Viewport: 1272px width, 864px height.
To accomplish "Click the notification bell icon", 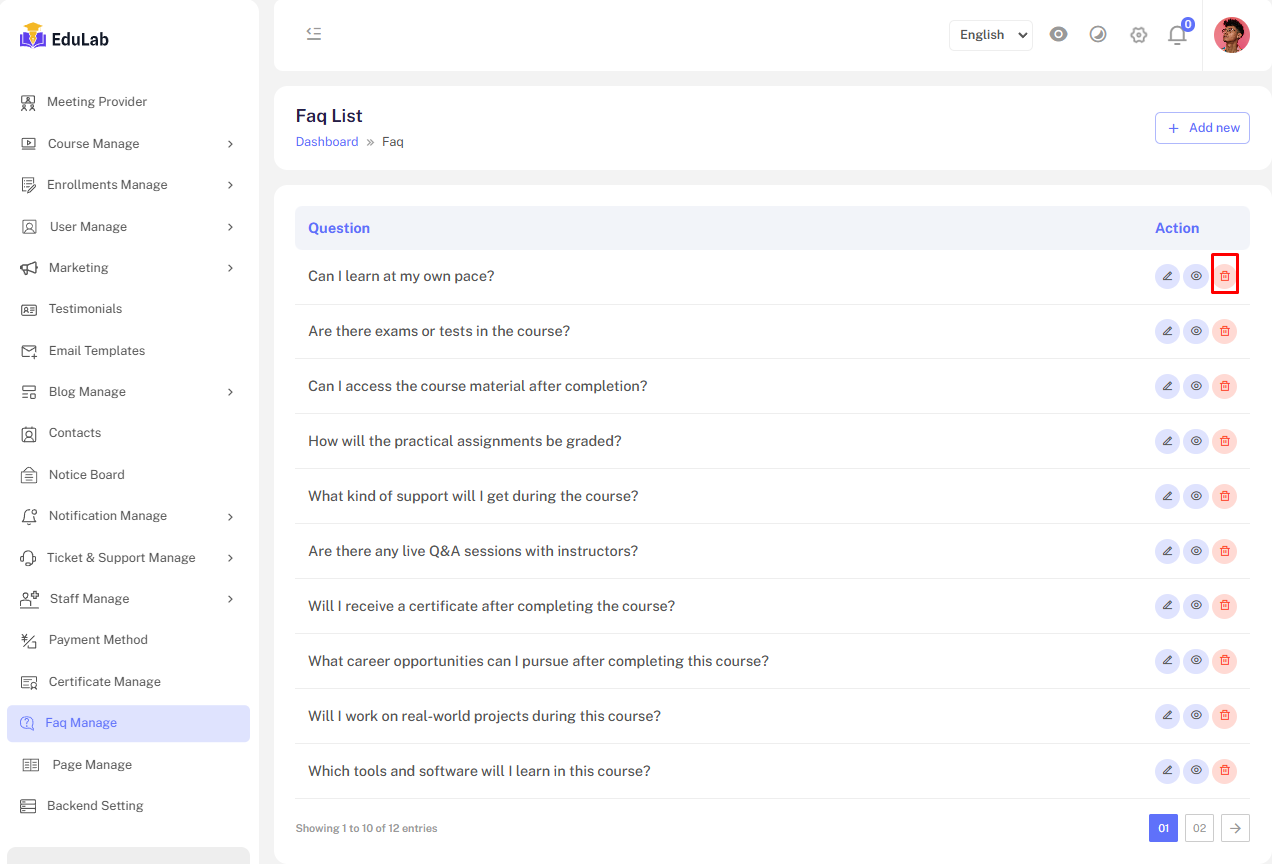I will [x=1177, y=35].
